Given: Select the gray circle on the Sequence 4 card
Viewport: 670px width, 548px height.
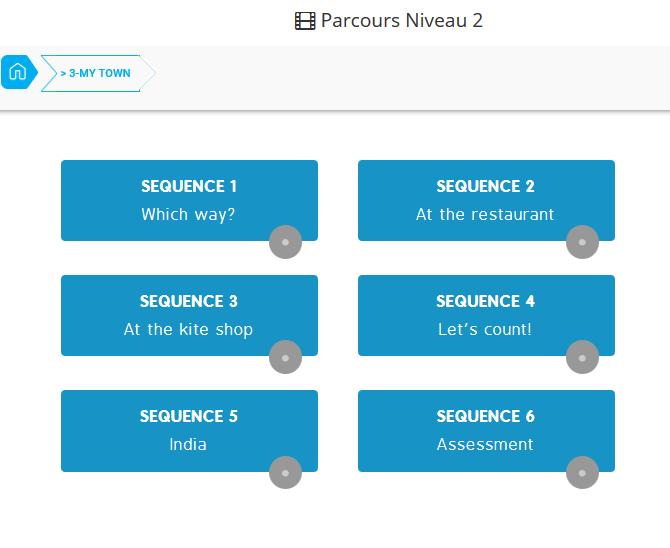Looking at the screenshot, I should (582, 357).
